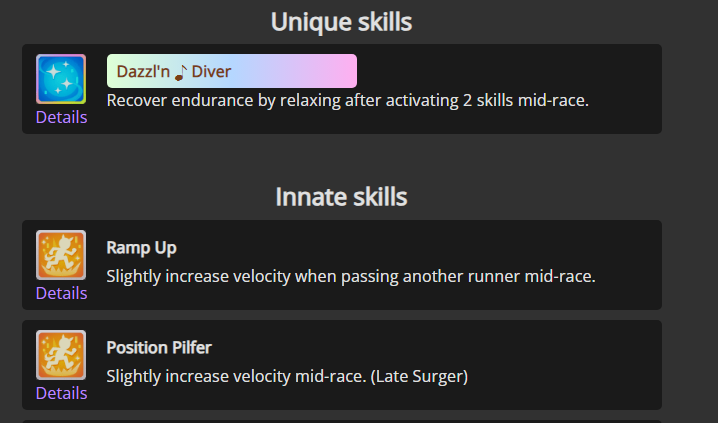
Task: Click the Dazzl'n Diver sparkle skill icon
Action: (61, 79)
